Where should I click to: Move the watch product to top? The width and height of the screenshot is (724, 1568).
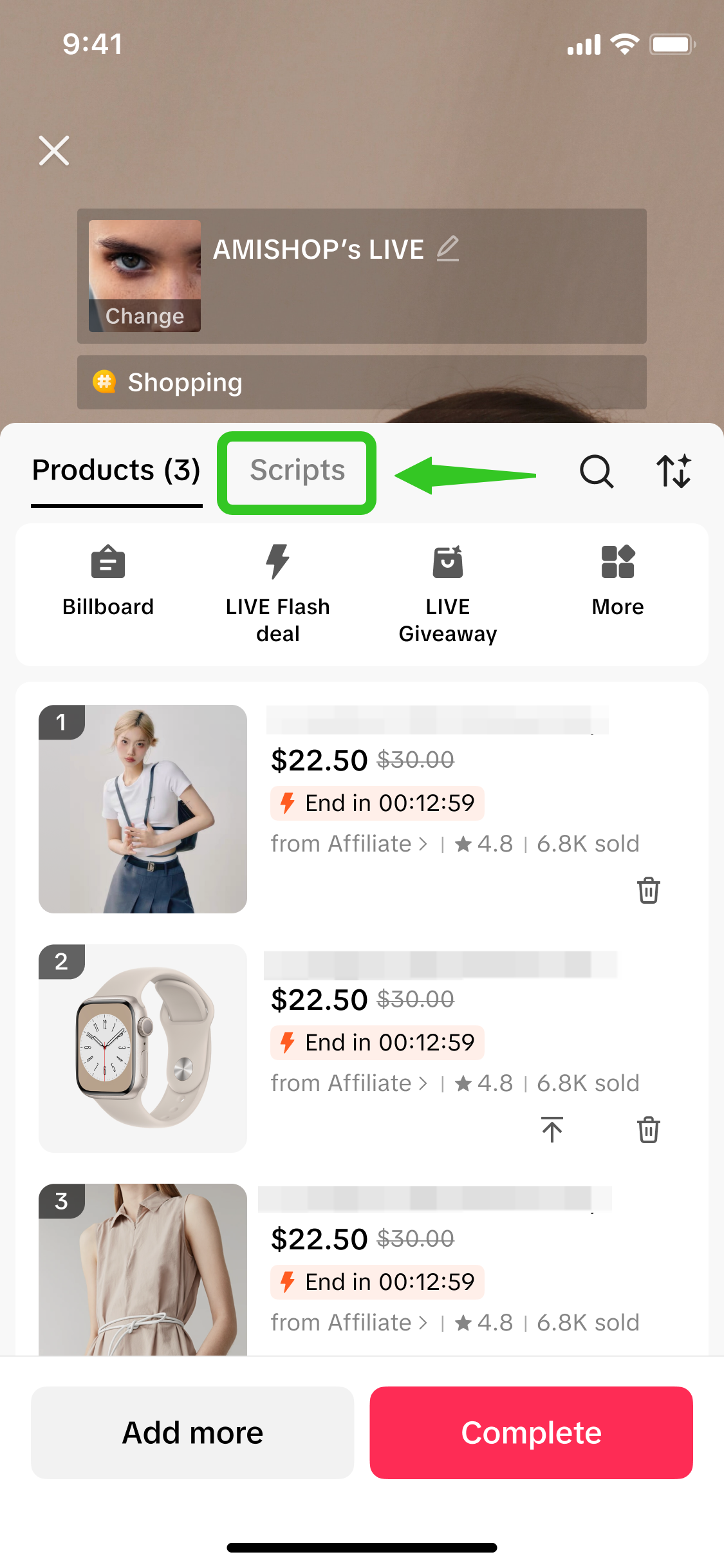click(552, 1130)
